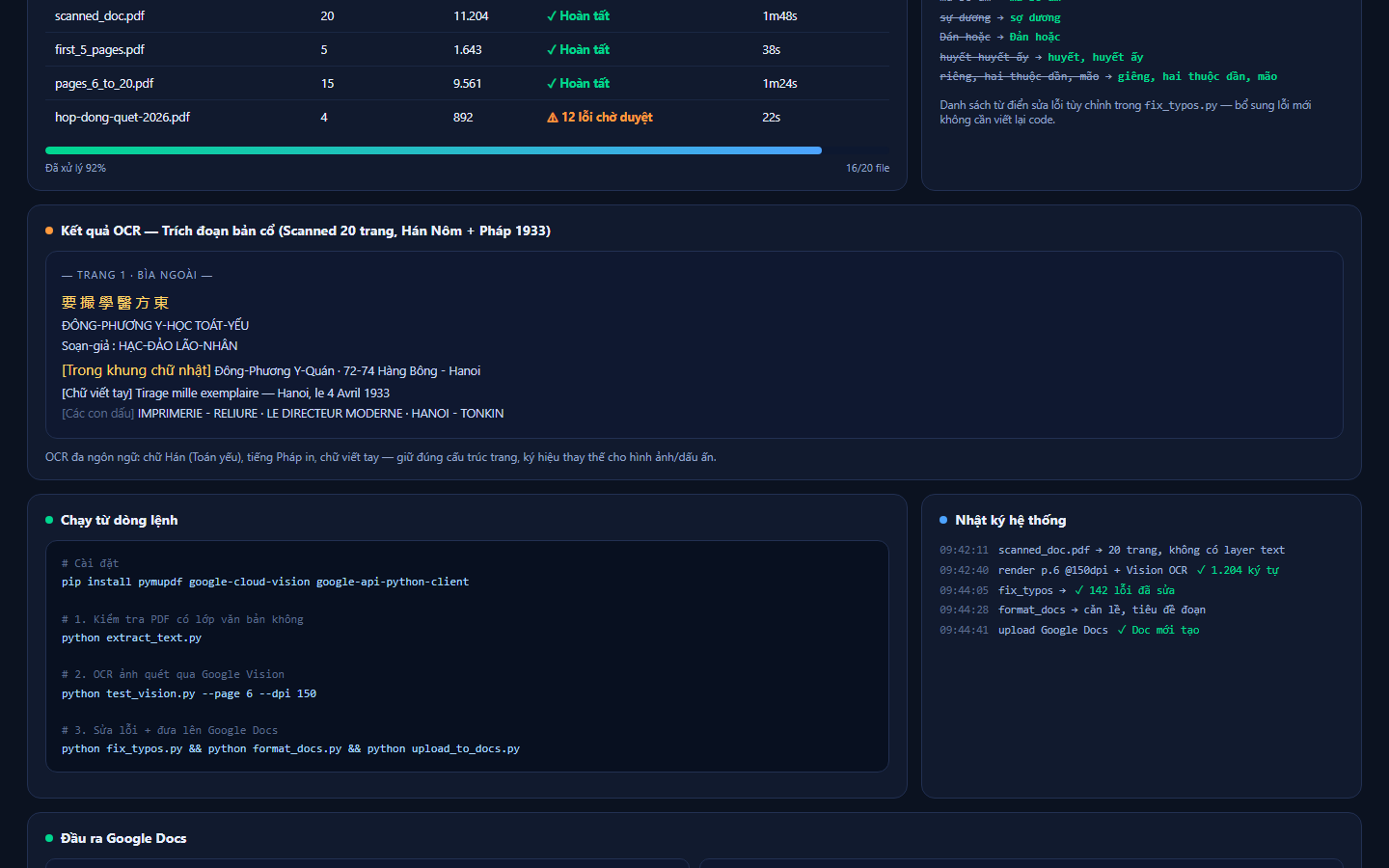The image size is (1389, 868).
Task: Click the Nhật ký hệ thống heading
Action: coord(1011,520)
